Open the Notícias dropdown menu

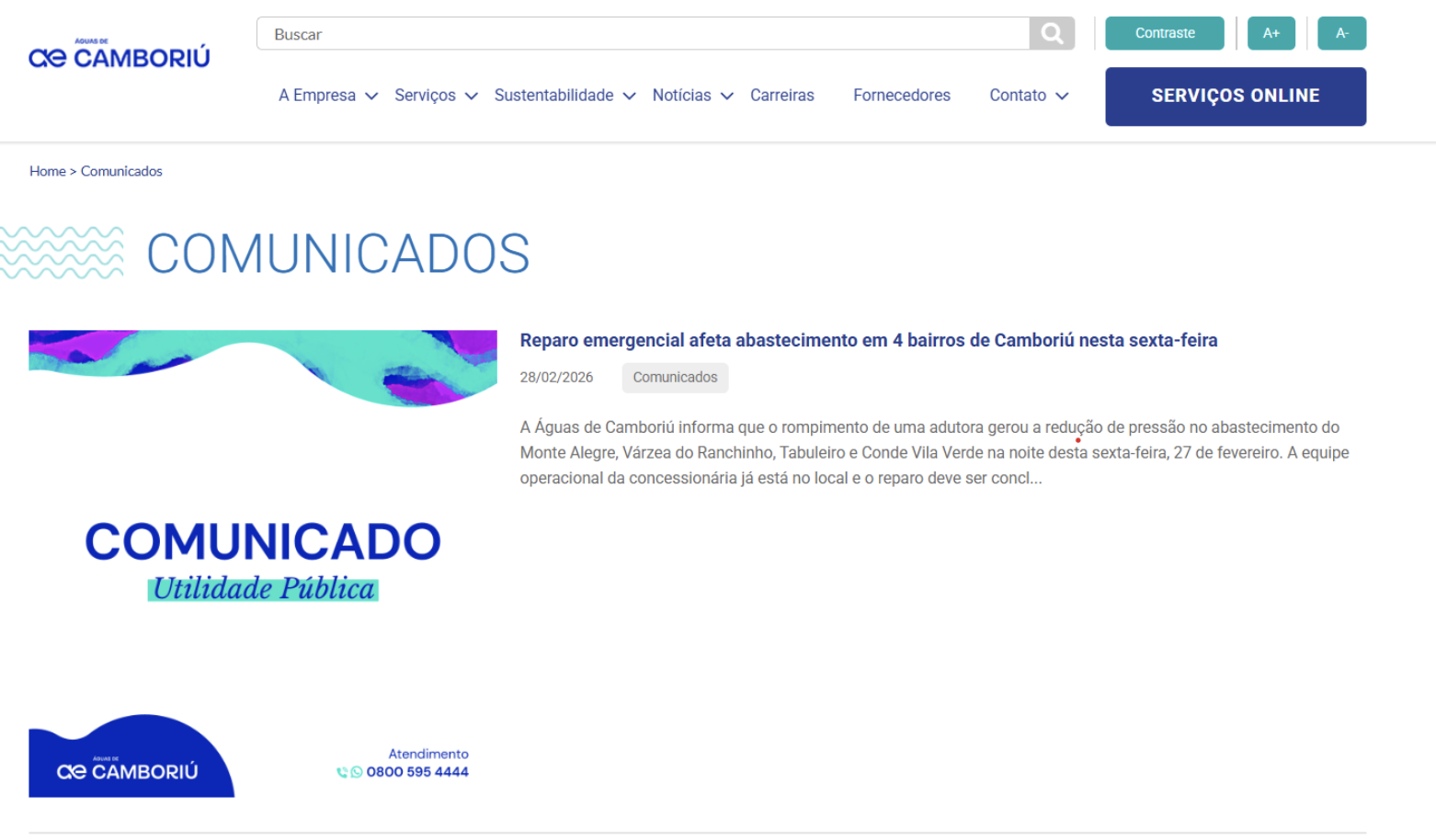coord(692,96)
